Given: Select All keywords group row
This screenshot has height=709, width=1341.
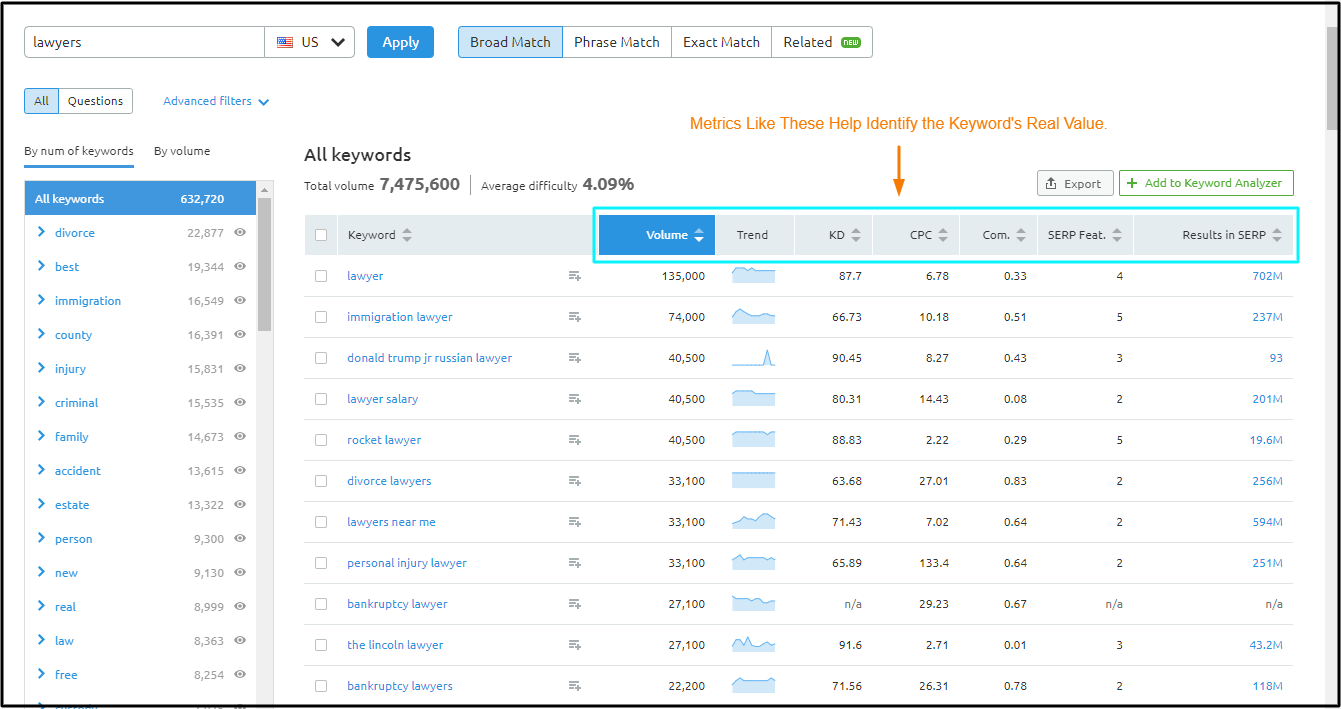Looking at the screenshot, I should click(140, 199).
